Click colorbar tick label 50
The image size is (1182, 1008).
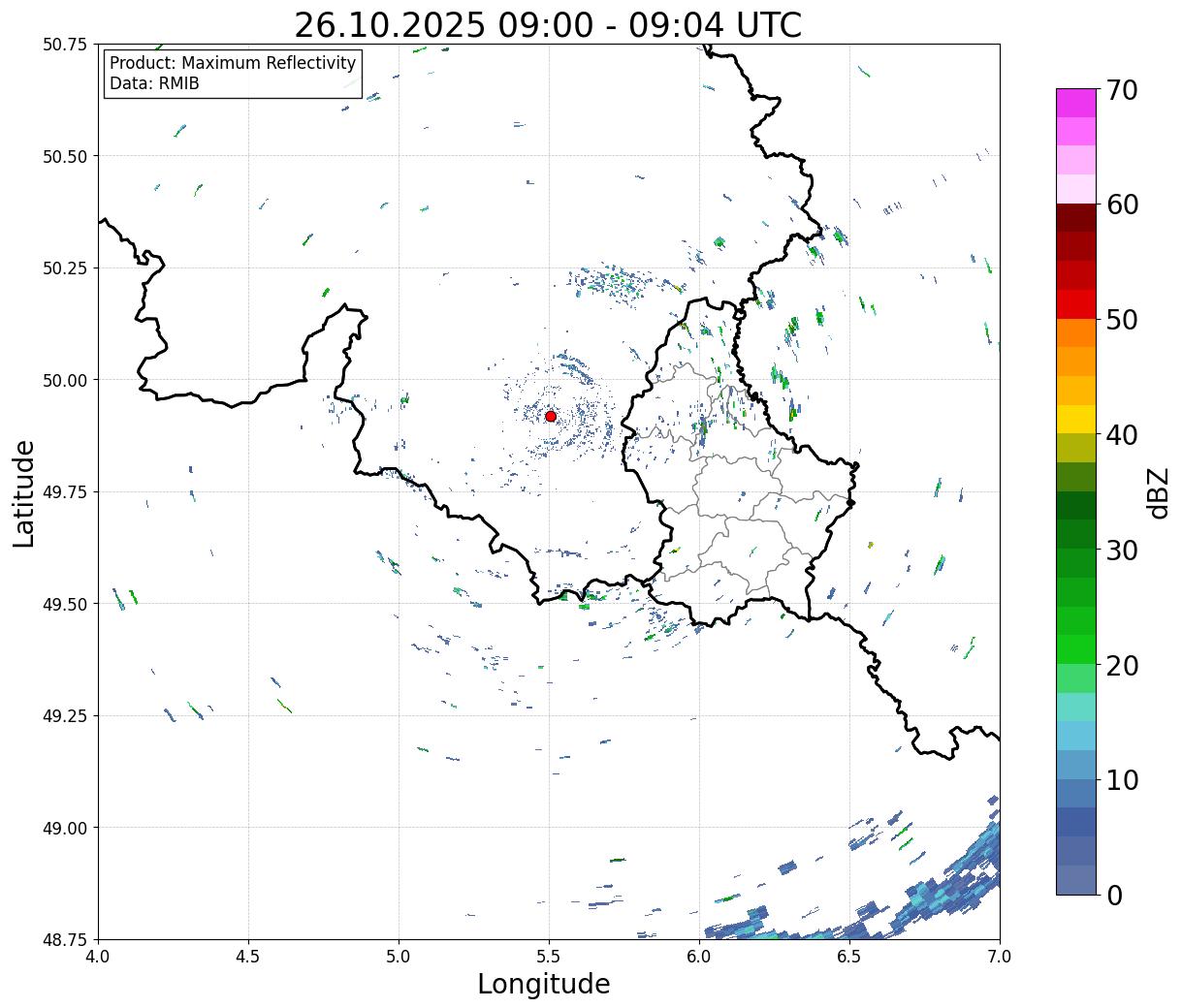[1121, 320]
